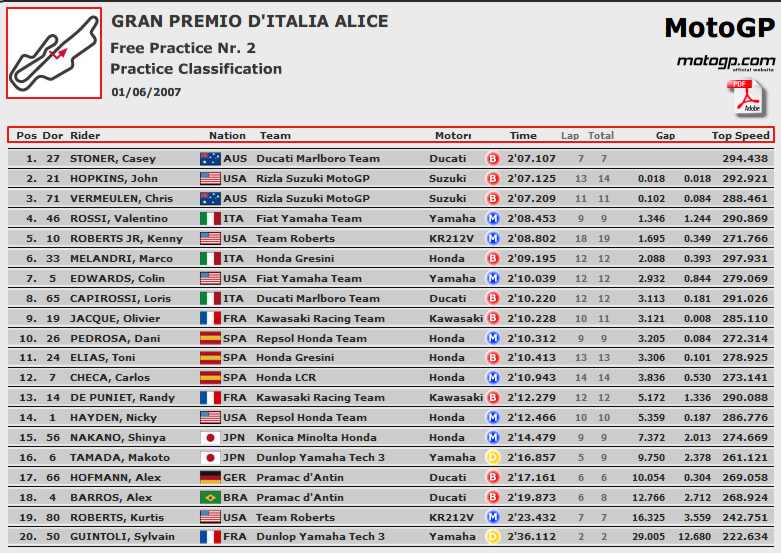Click the Australian flag next to Stoner

click(x=210, y=158)
